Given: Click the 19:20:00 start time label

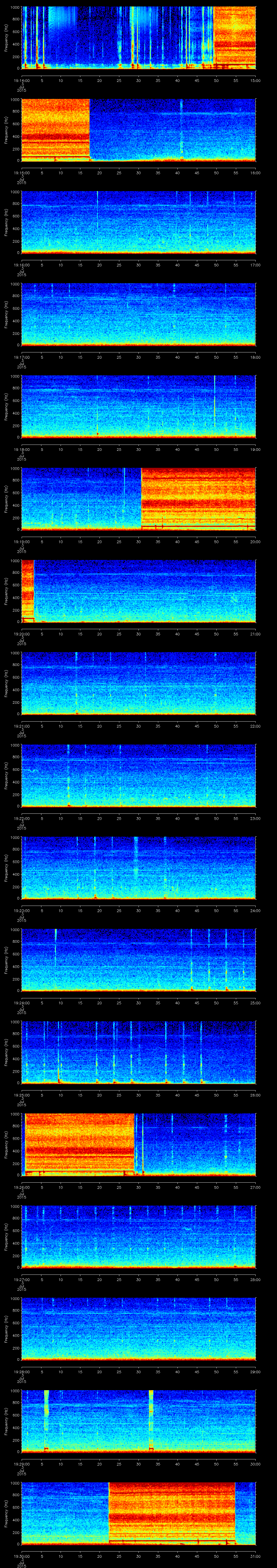Looking at the screenshot, I should pyautogui.click(x=22, y=634).
